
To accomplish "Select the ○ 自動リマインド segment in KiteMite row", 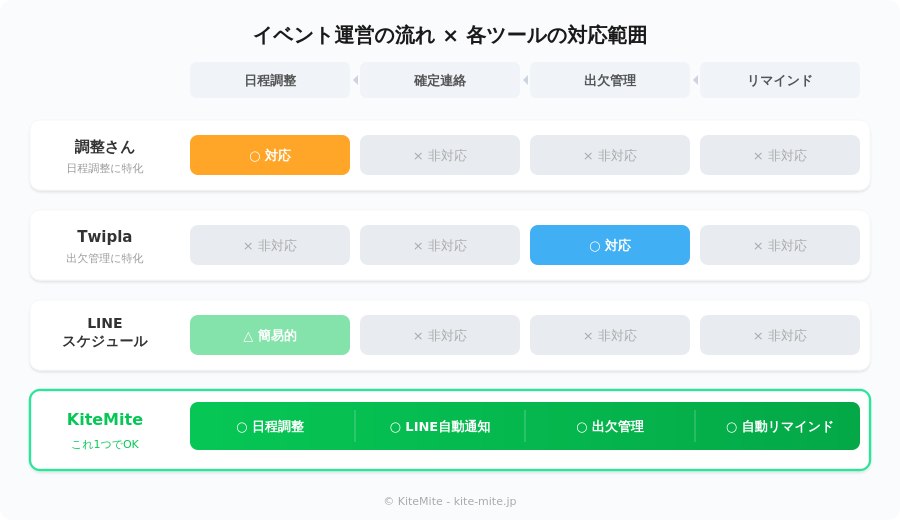I will pos(779,426).
